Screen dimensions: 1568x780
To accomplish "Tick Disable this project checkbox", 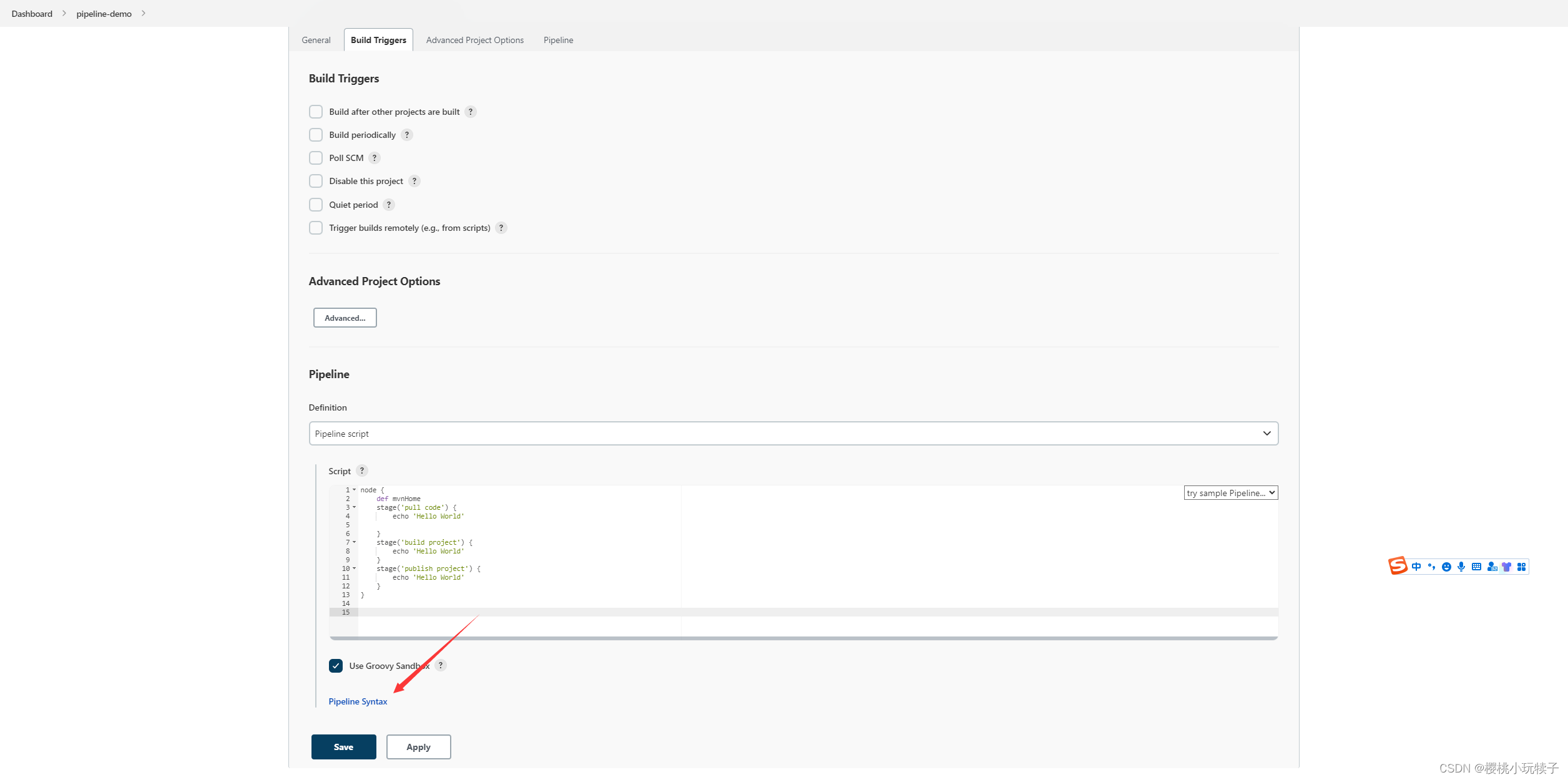I will click(316, 181).
